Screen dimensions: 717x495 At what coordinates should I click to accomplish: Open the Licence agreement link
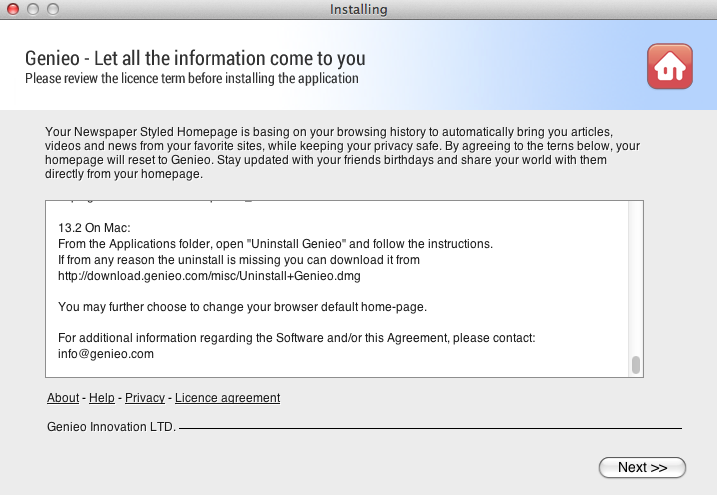click(x=227, y=398)
